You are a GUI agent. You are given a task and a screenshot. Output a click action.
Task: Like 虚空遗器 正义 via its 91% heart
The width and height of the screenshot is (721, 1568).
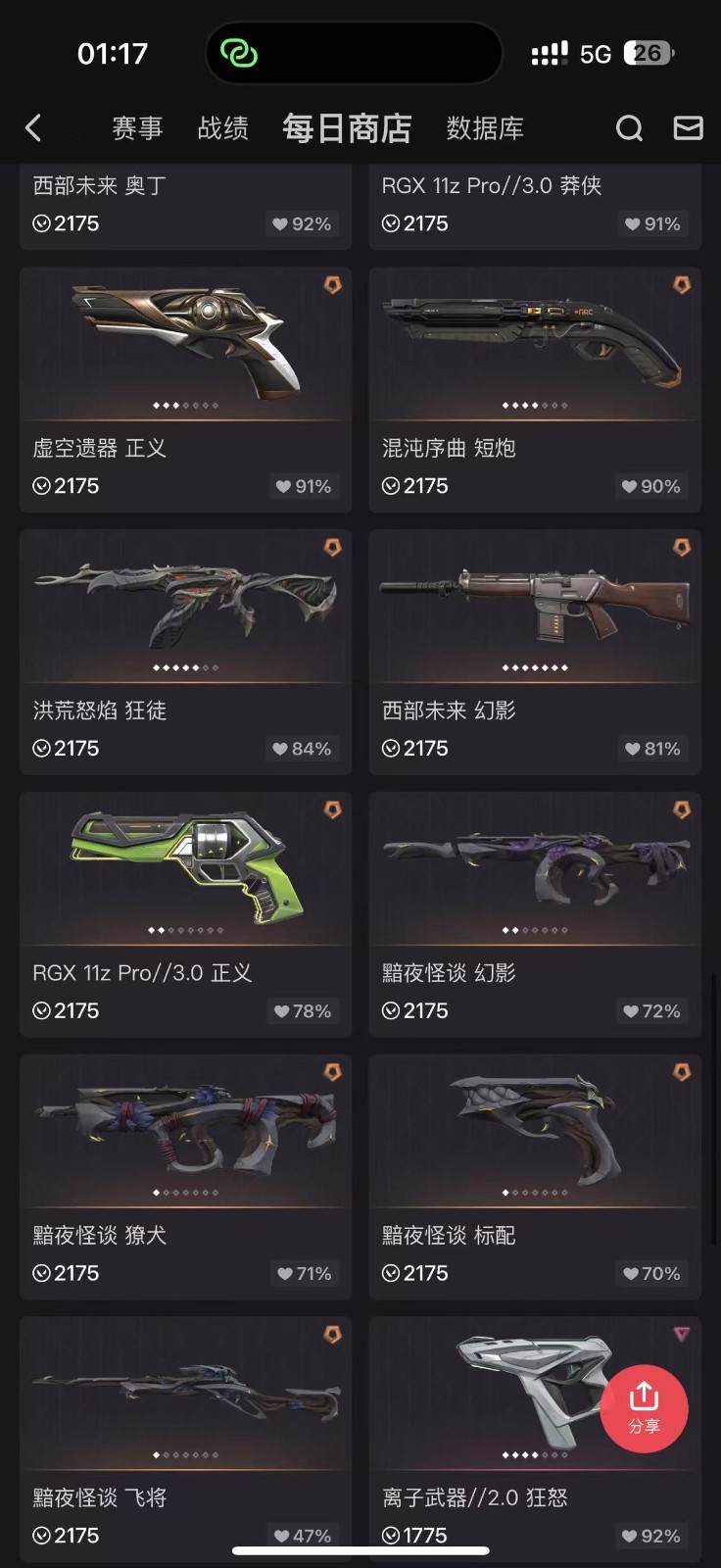pyautogui.click(x=303, y=486)
